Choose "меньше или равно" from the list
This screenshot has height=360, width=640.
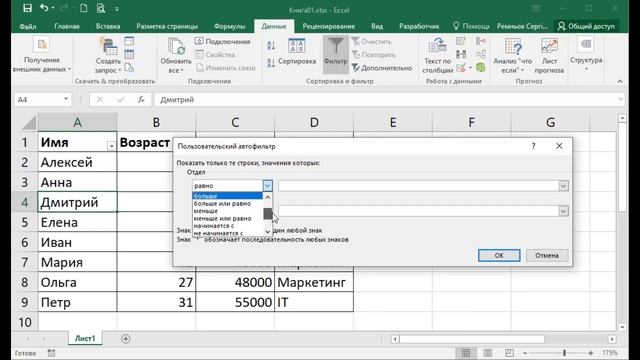(227, 218)
